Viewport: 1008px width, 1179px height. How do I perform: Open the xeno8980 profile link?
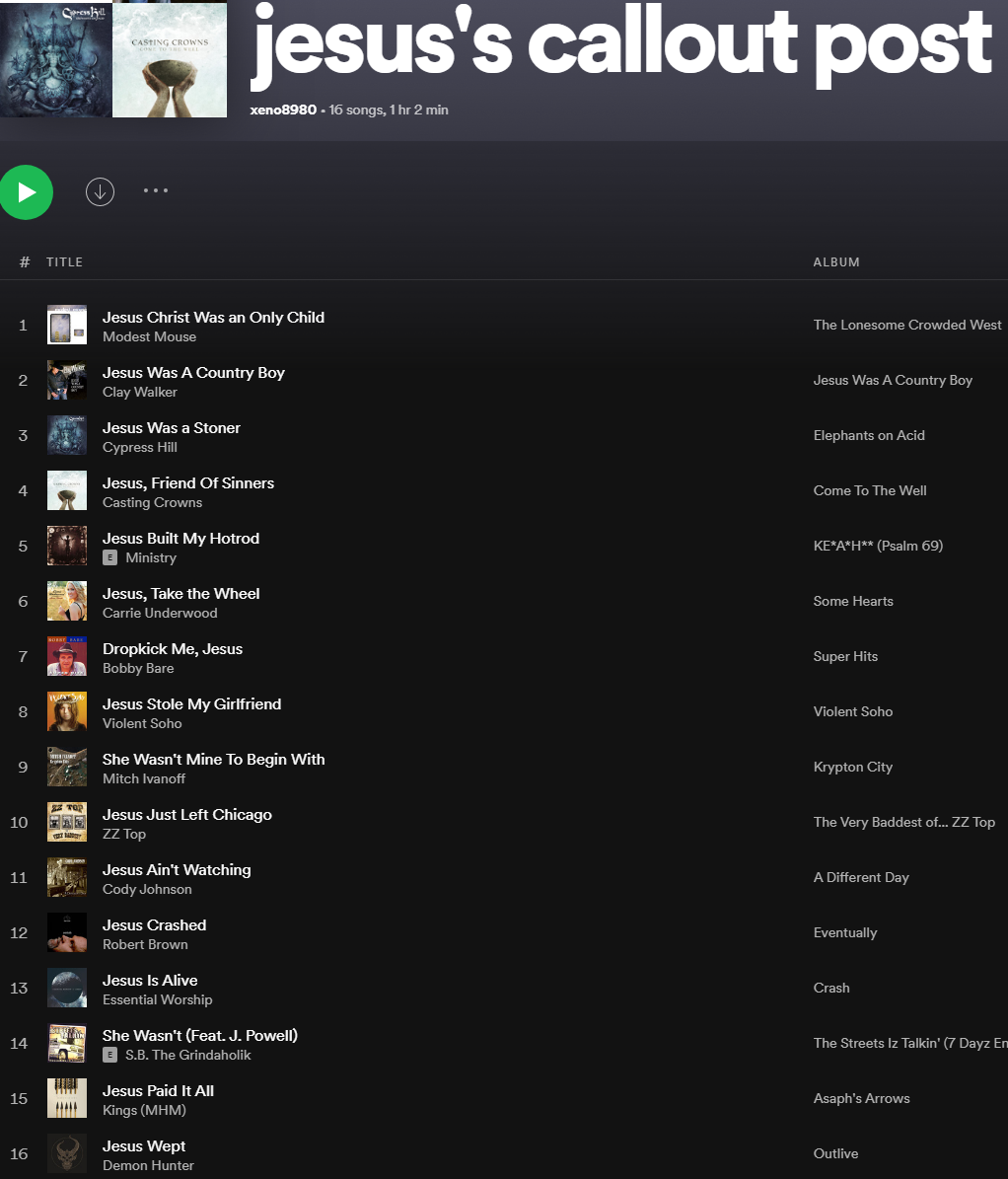[x=283, y=111]
